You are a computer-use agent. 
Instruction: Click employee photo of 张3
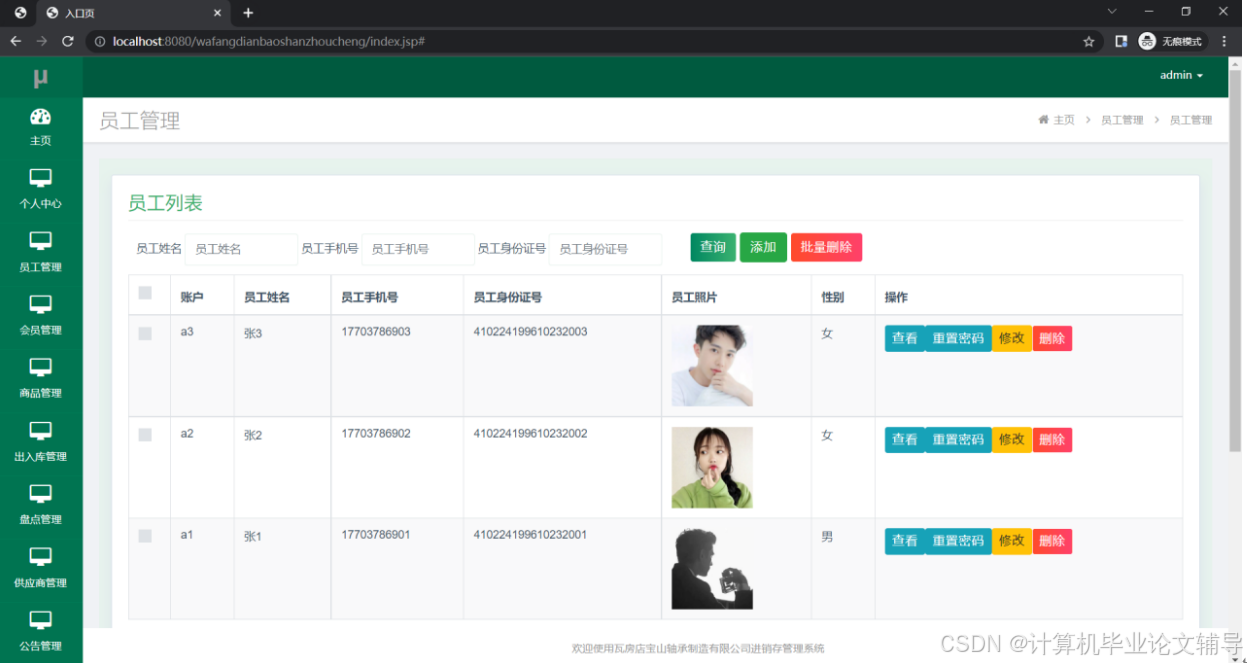click(x=712, y=365)
